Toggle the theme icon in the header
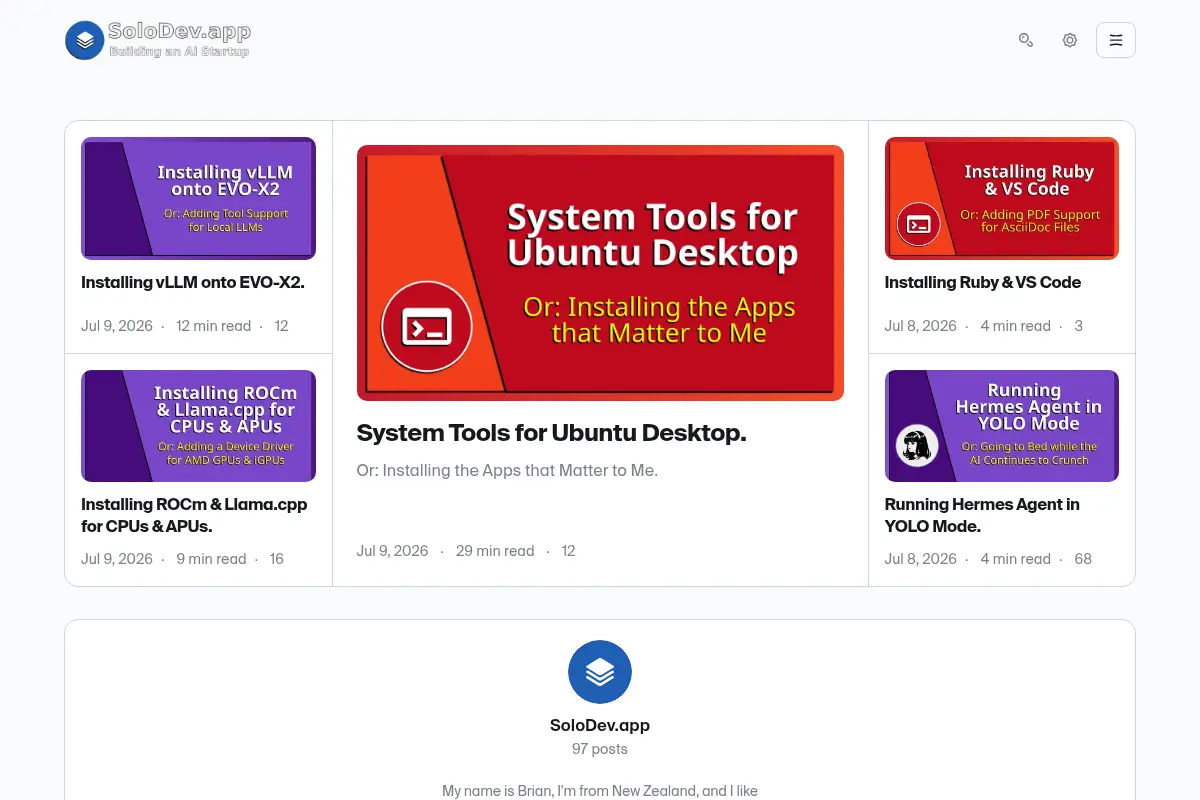This screenshot has height=800, width=1200. coord(1070,40)
